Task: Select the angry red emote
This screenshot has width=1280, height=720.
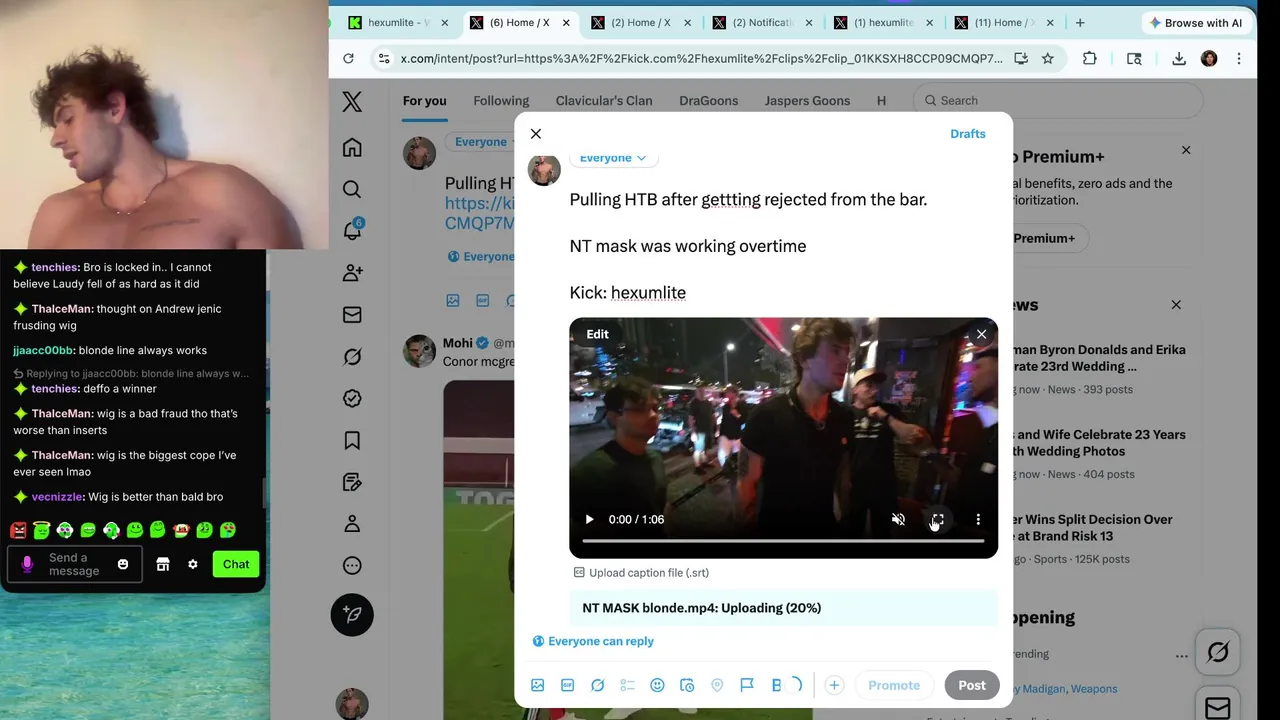Action: point(18,530)
